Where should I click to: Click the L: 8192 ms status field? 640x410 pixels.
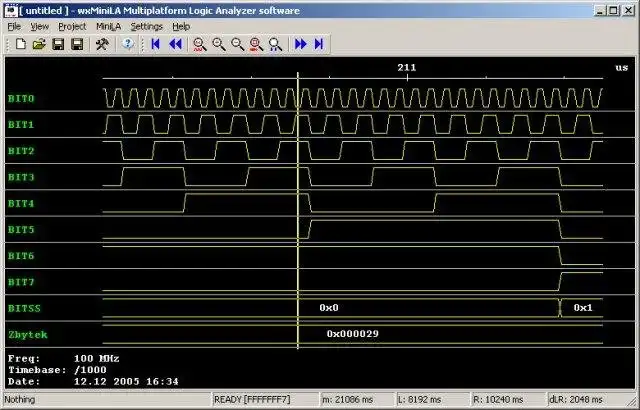click(x=433, y=399)
